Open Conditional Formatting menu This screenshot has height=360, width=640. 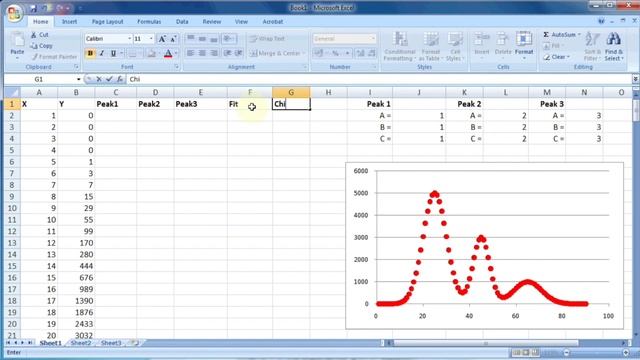tap(400, 47)
